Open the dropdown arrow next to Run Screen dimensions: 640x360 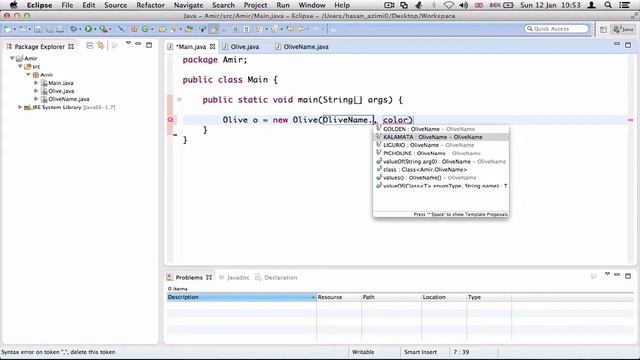click(x=95, y=29)
